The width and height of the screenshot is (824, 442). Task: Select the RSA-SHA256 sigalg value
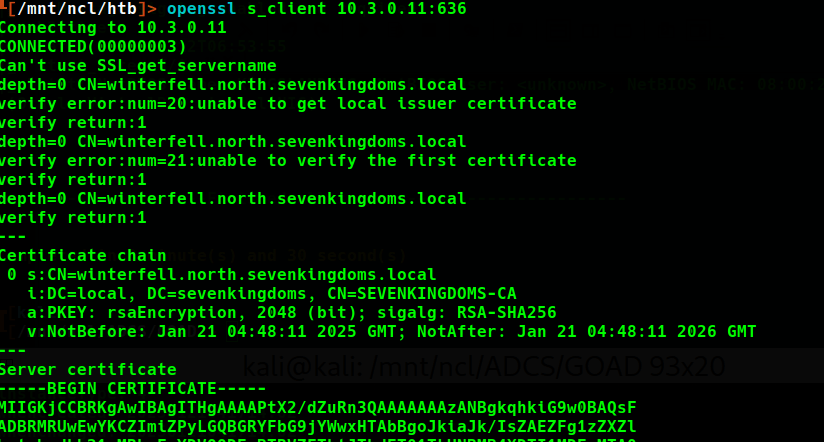point(508,313)
